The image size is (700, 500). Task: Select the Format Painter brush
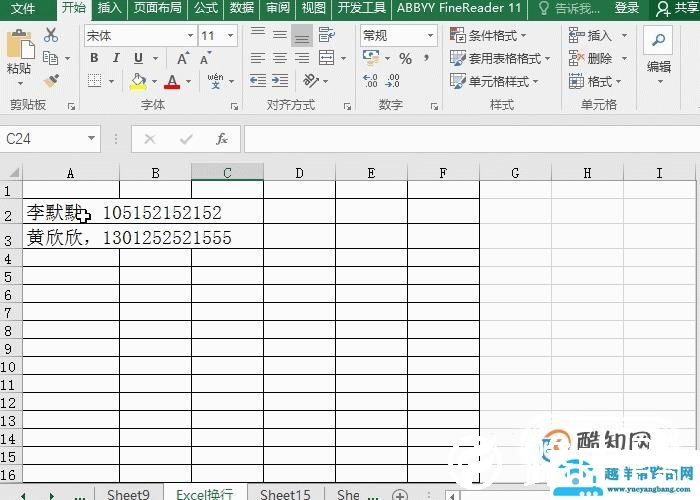[x=51, y=81]
